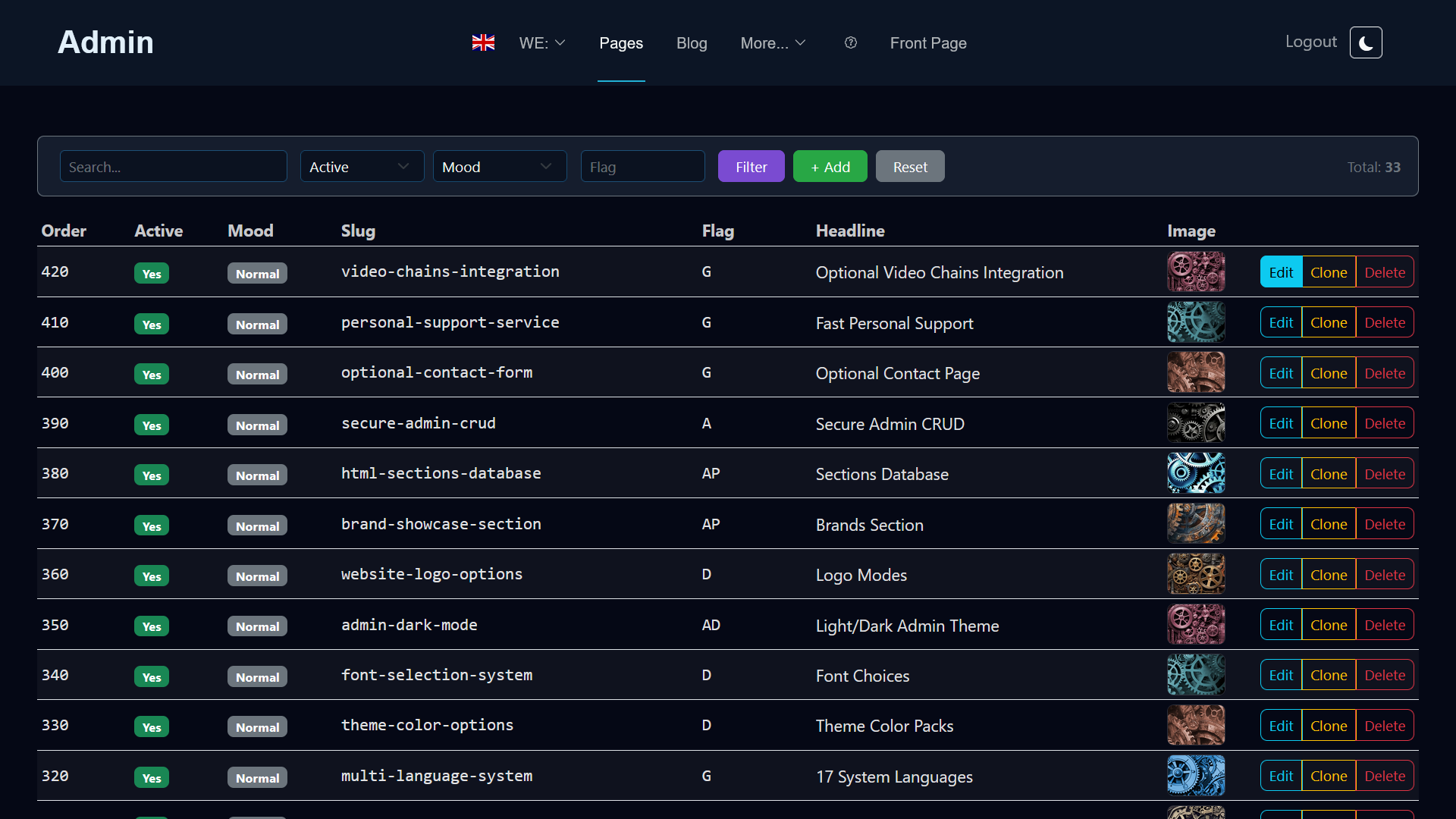Toggle the Yes badge for order 390
1456x819 pixels.
[x=152, y=425]
